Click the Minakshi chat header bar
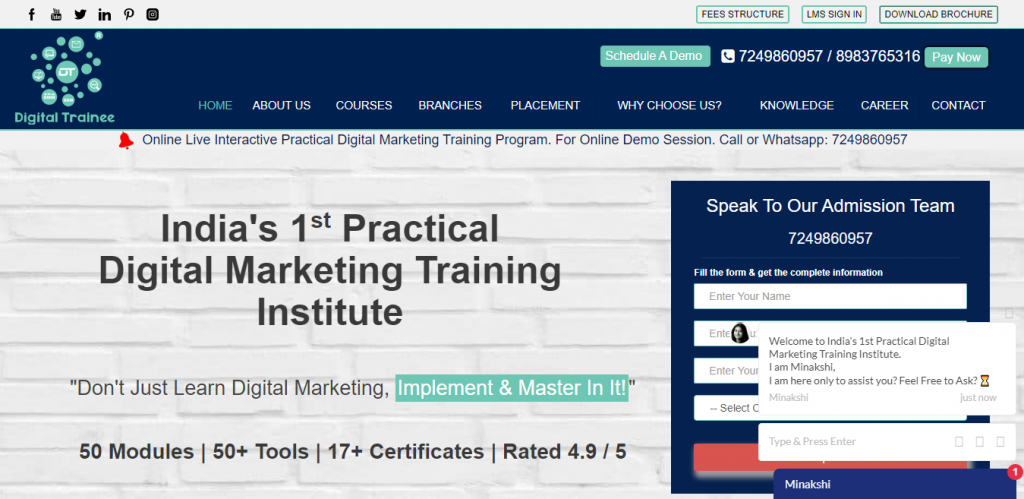The width and height of the screenshot is (1024, 499). (894, 485)
